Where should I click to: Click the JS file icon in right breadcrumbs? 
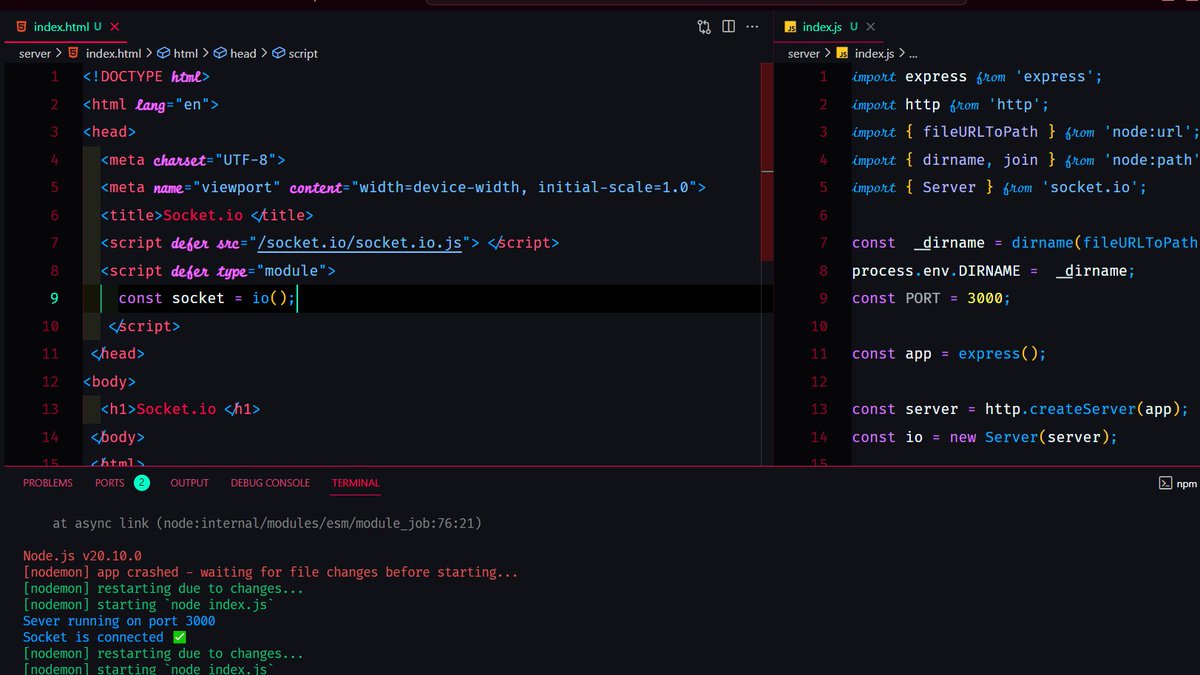pyautogui.click(x=842, y=53)
